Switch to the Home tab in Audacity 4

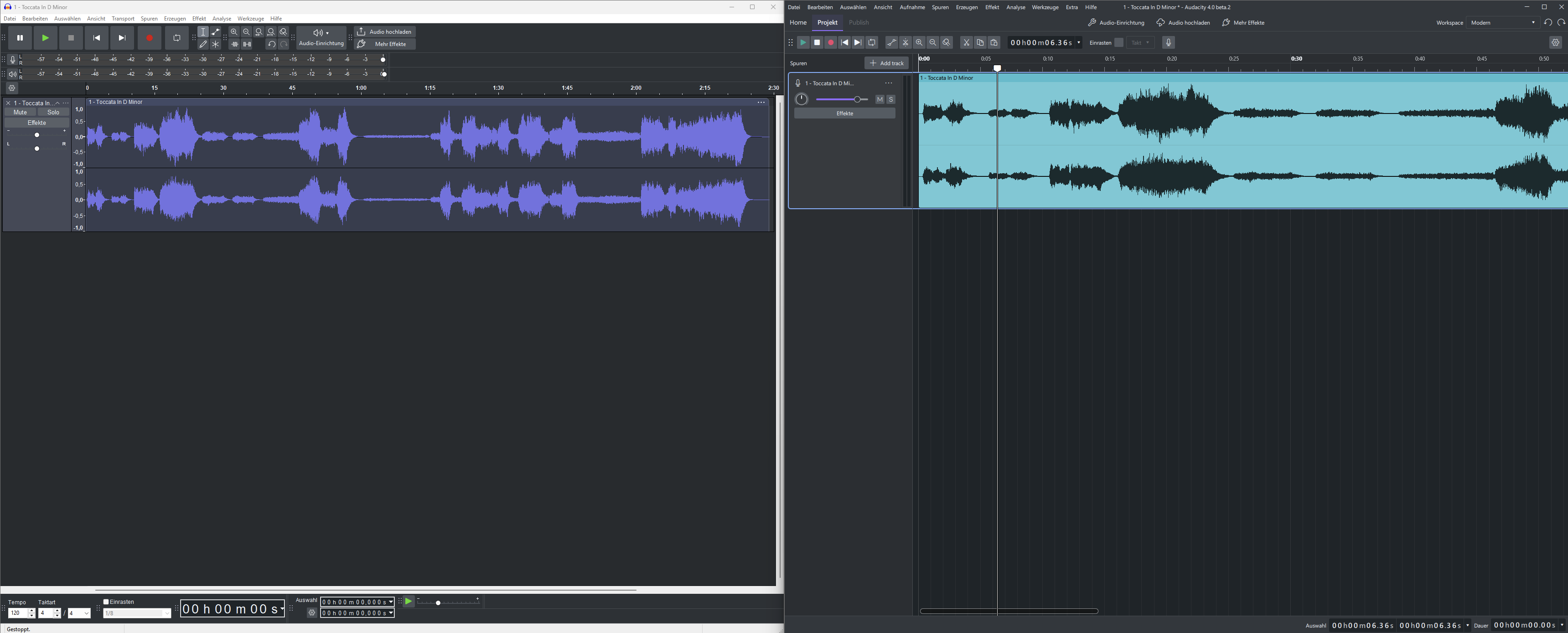798,22
